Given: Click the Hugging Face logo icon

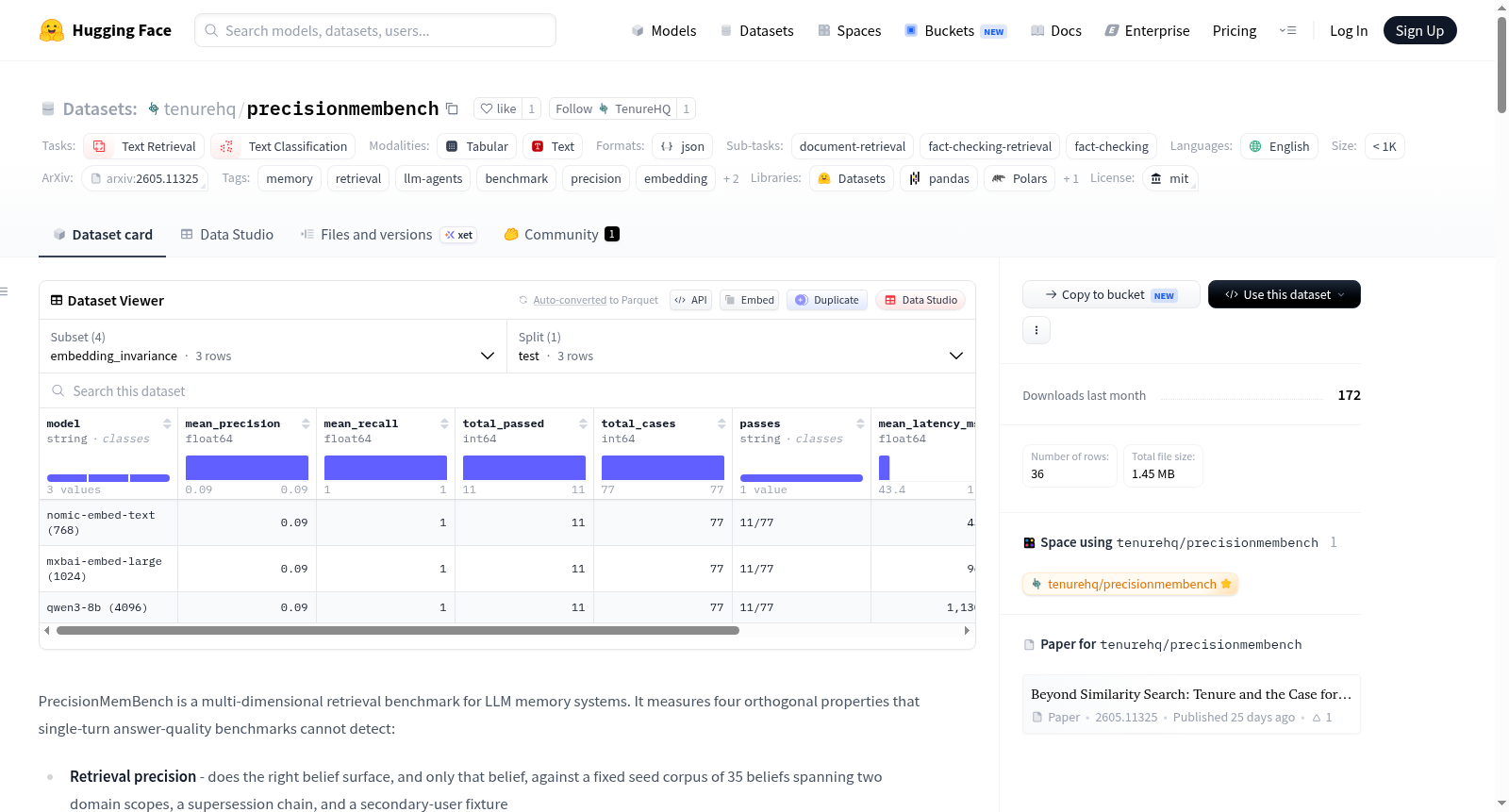Looking at the screenshot, I should [x=52, y=30].
